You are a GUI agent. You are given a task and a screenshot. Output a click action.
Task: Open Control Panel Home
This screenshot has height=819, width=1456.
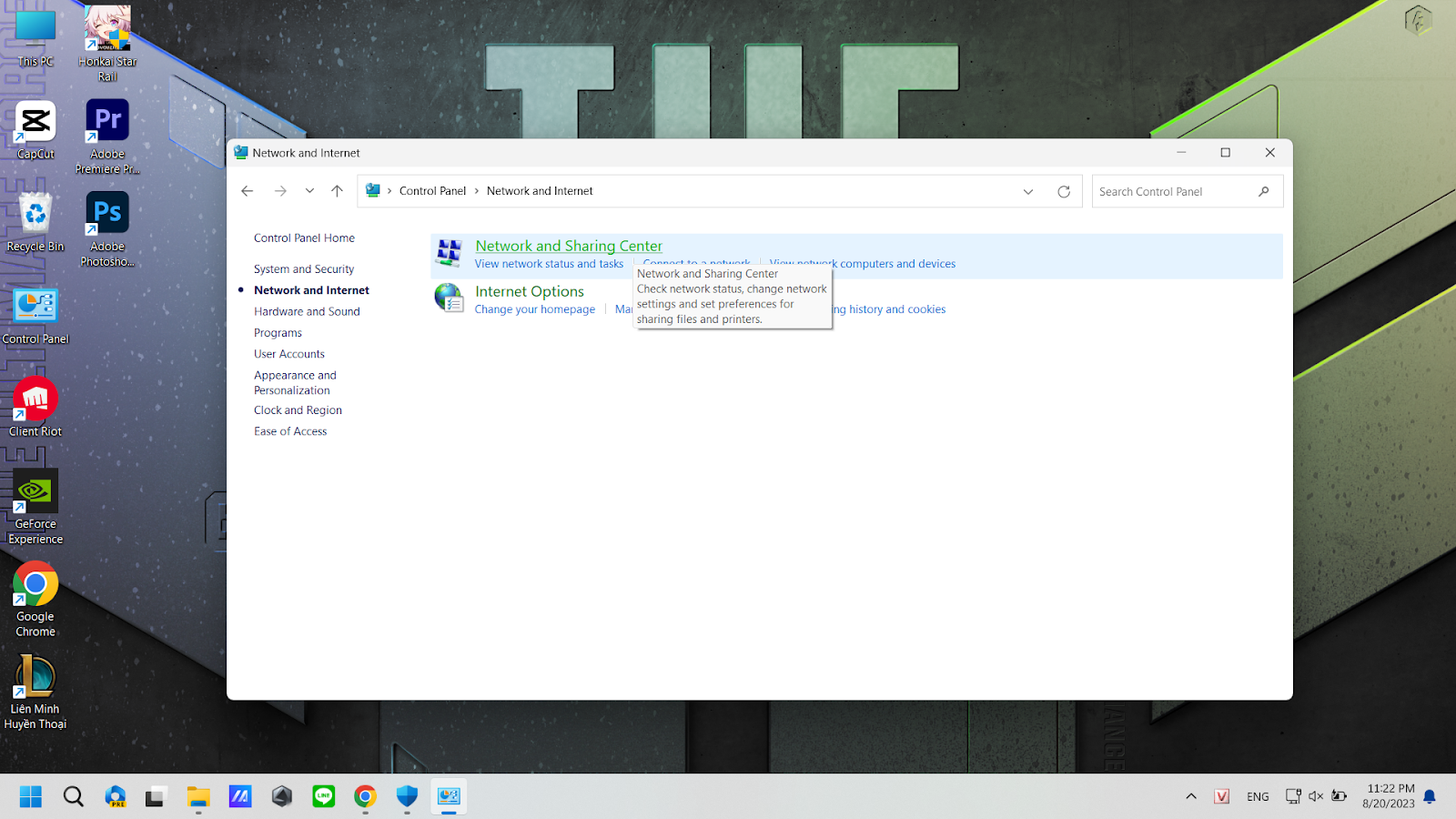[x=304, y=238]
